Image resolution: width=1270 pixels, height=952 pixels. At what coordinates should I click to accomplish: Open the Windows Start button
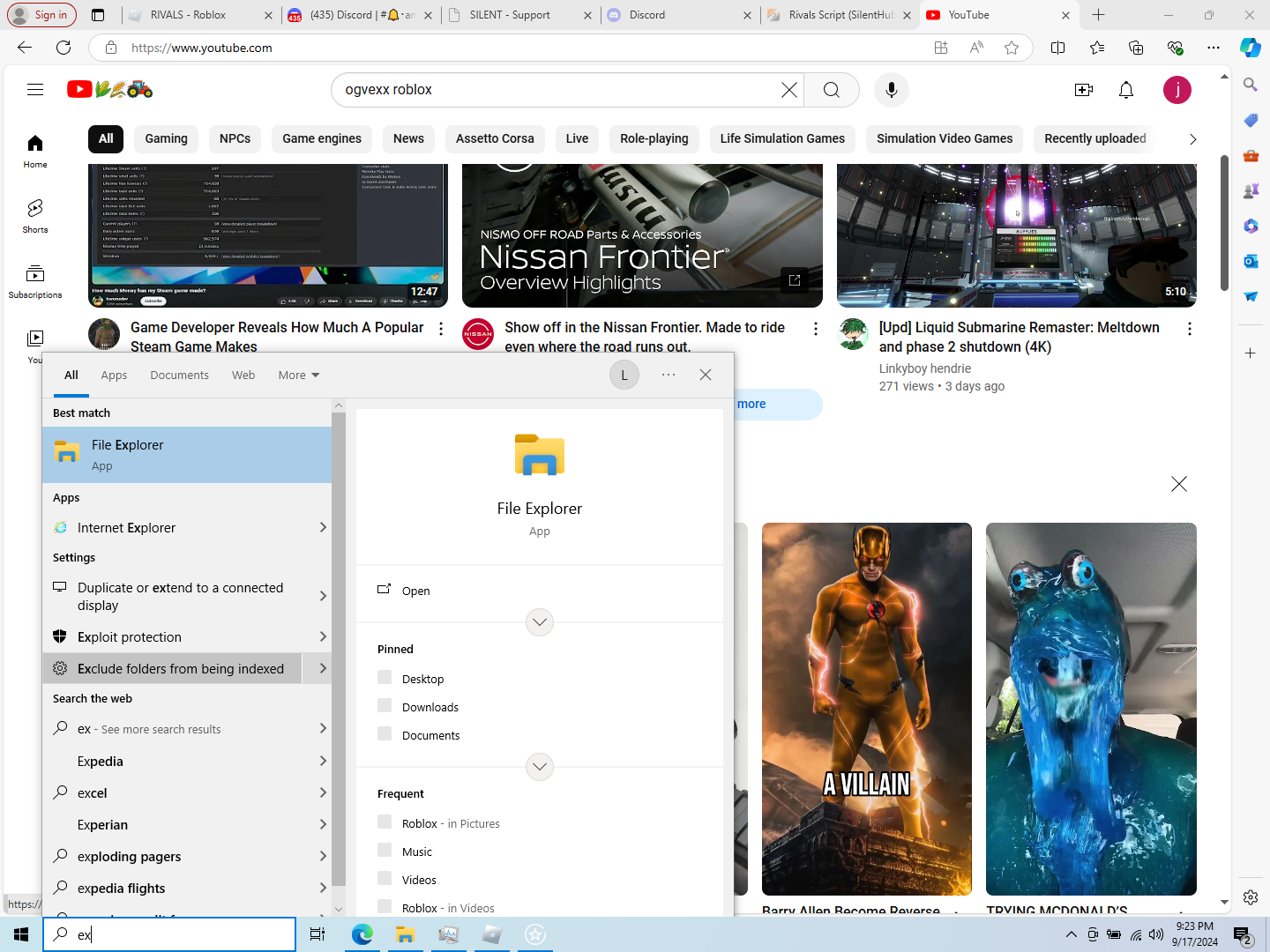[x=21, y=934]
